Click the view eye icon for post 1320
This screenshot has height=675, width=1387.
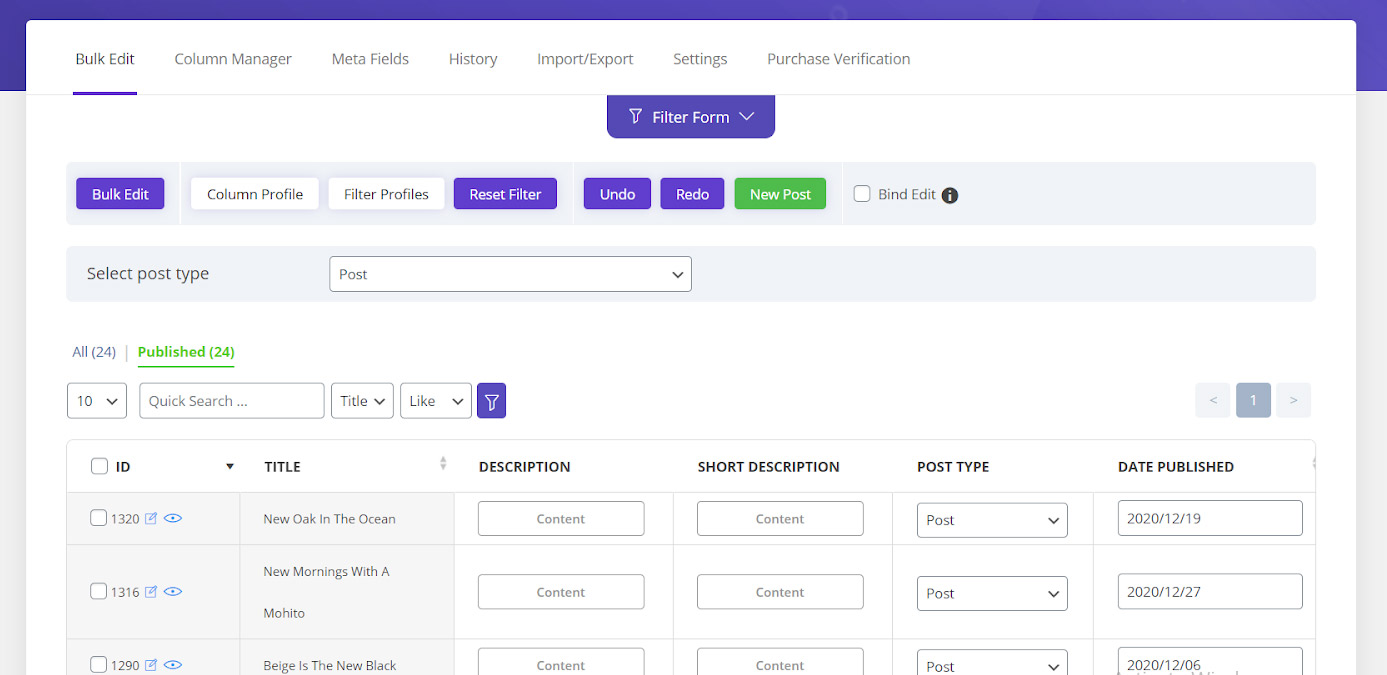coord(173,518)
